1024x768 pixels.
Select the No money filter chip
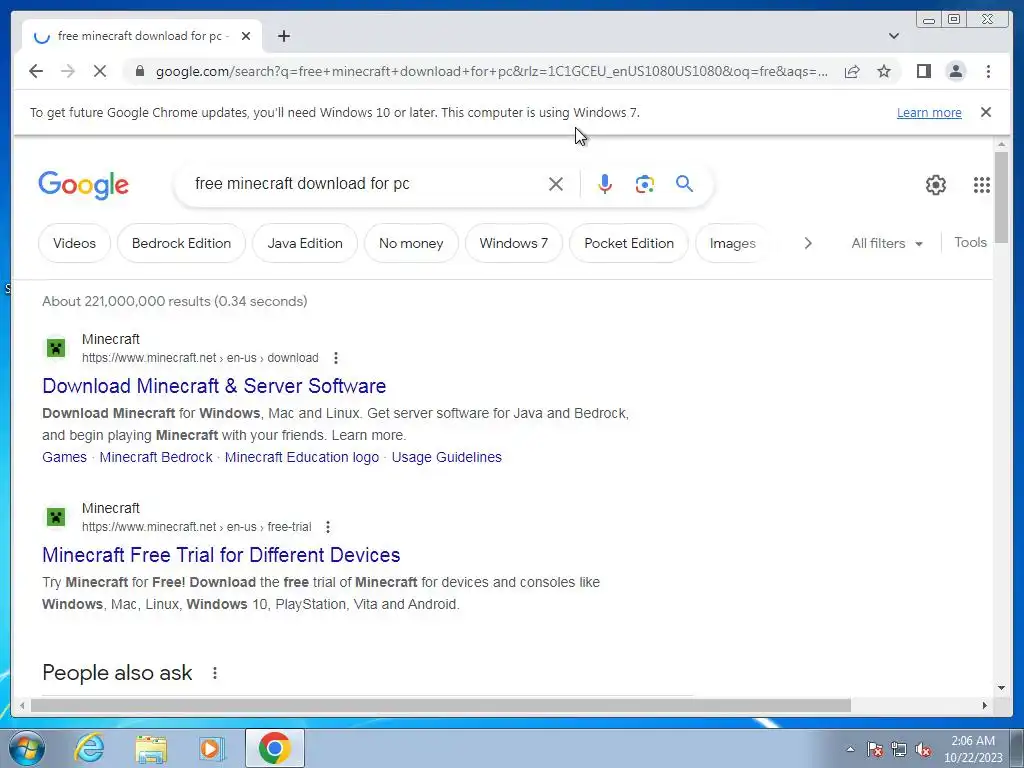coord(411,243)
